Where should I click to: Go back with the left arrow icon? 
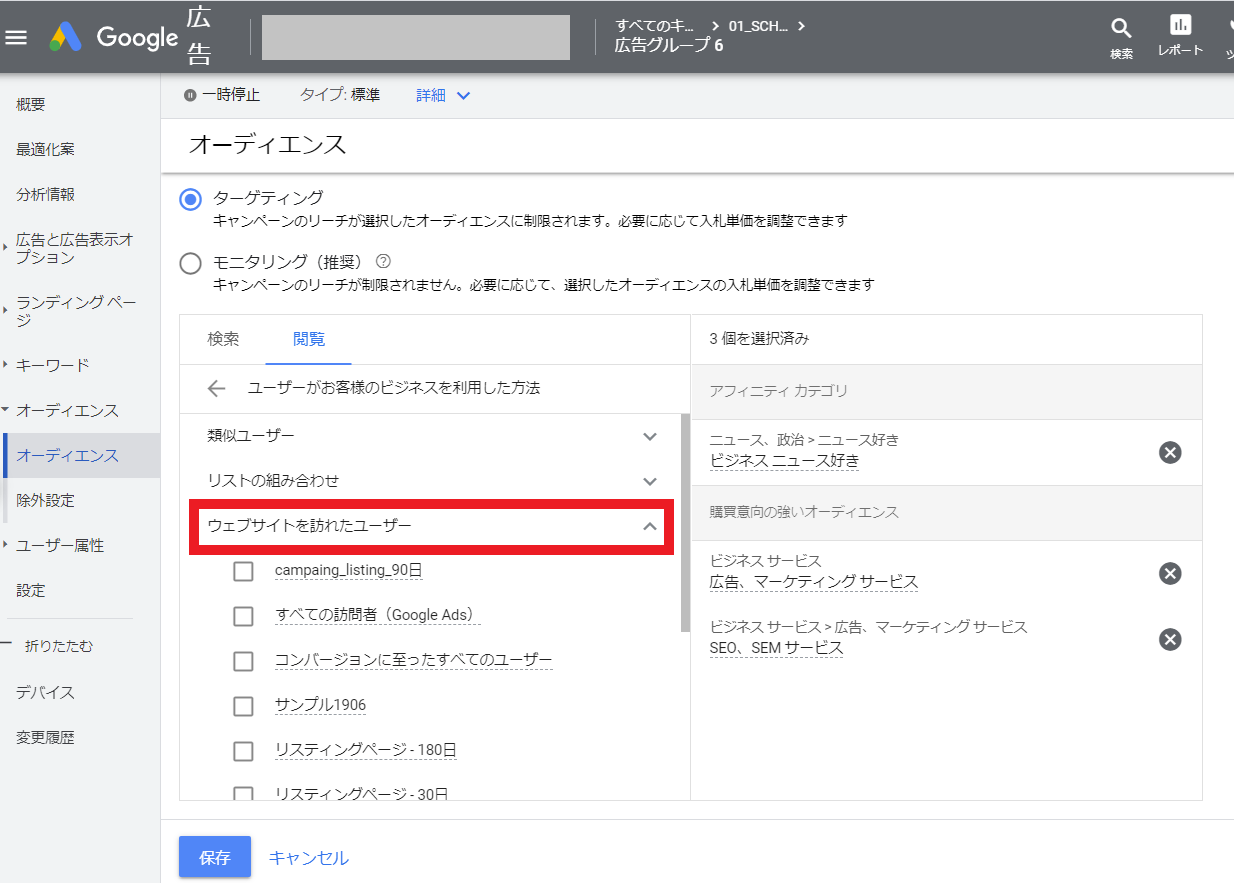[216, 388]
